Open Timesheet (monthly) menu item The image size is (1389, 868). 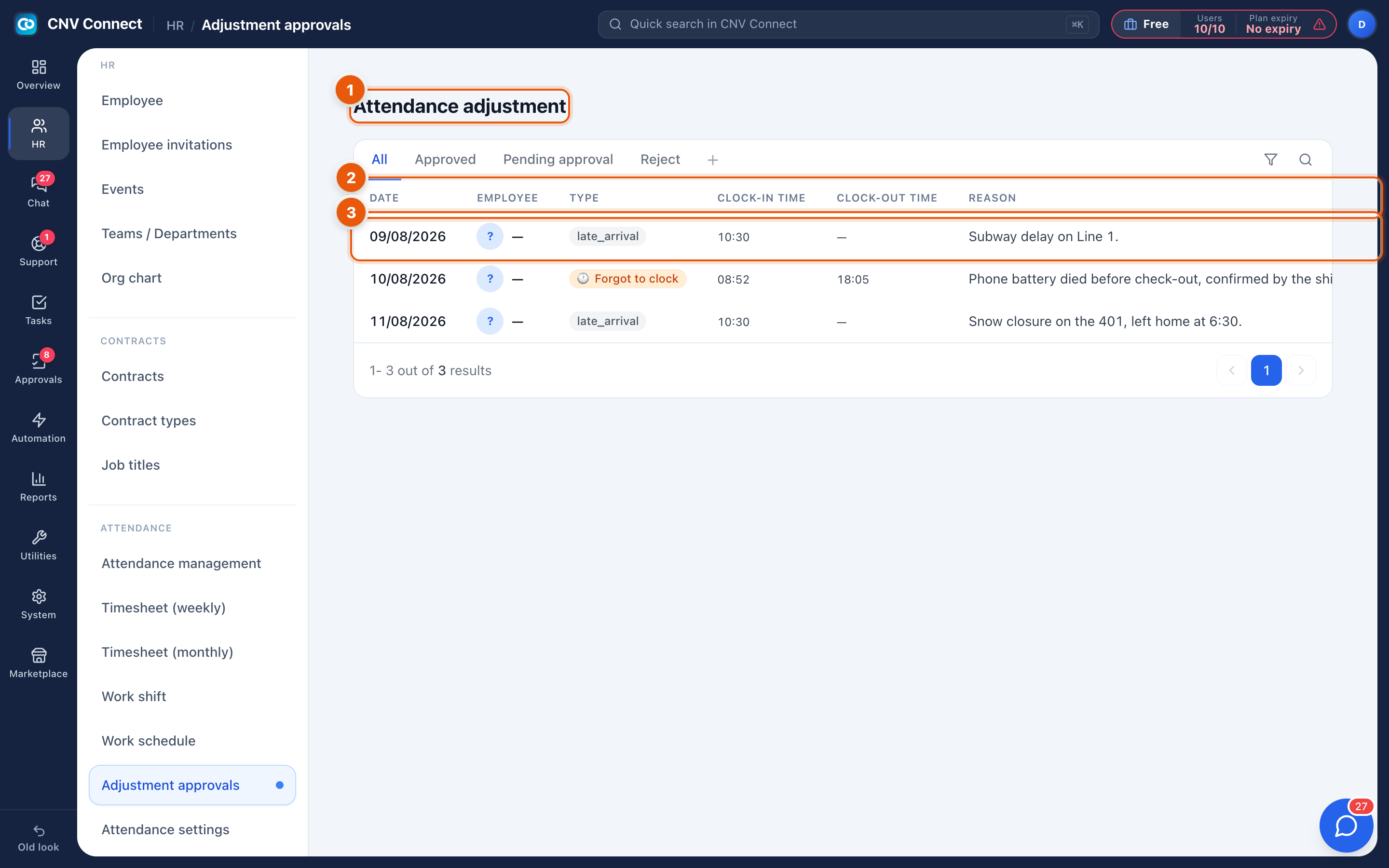tap(192, 652)
